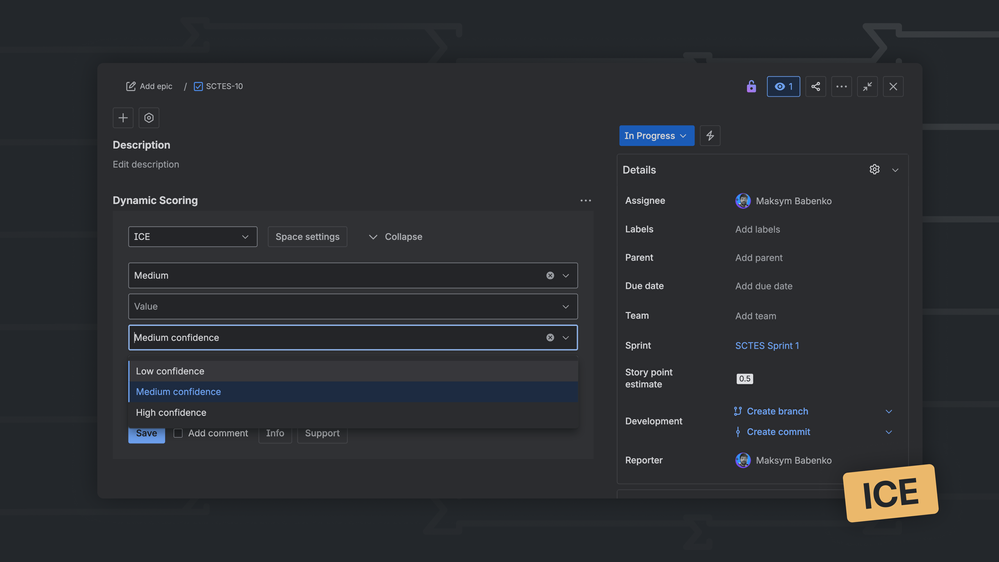Open the In Progress status dropdown

coord(656,136)
